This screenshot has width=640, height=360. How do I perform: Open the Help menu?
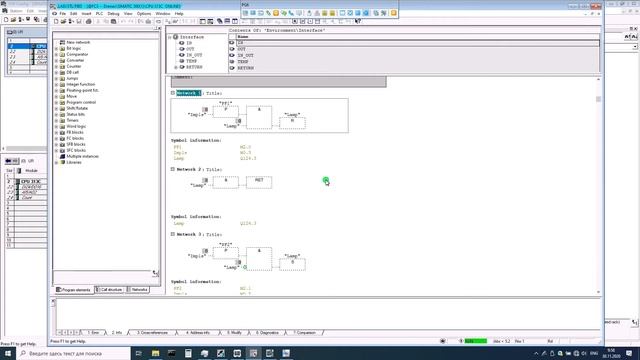(179, 13)
